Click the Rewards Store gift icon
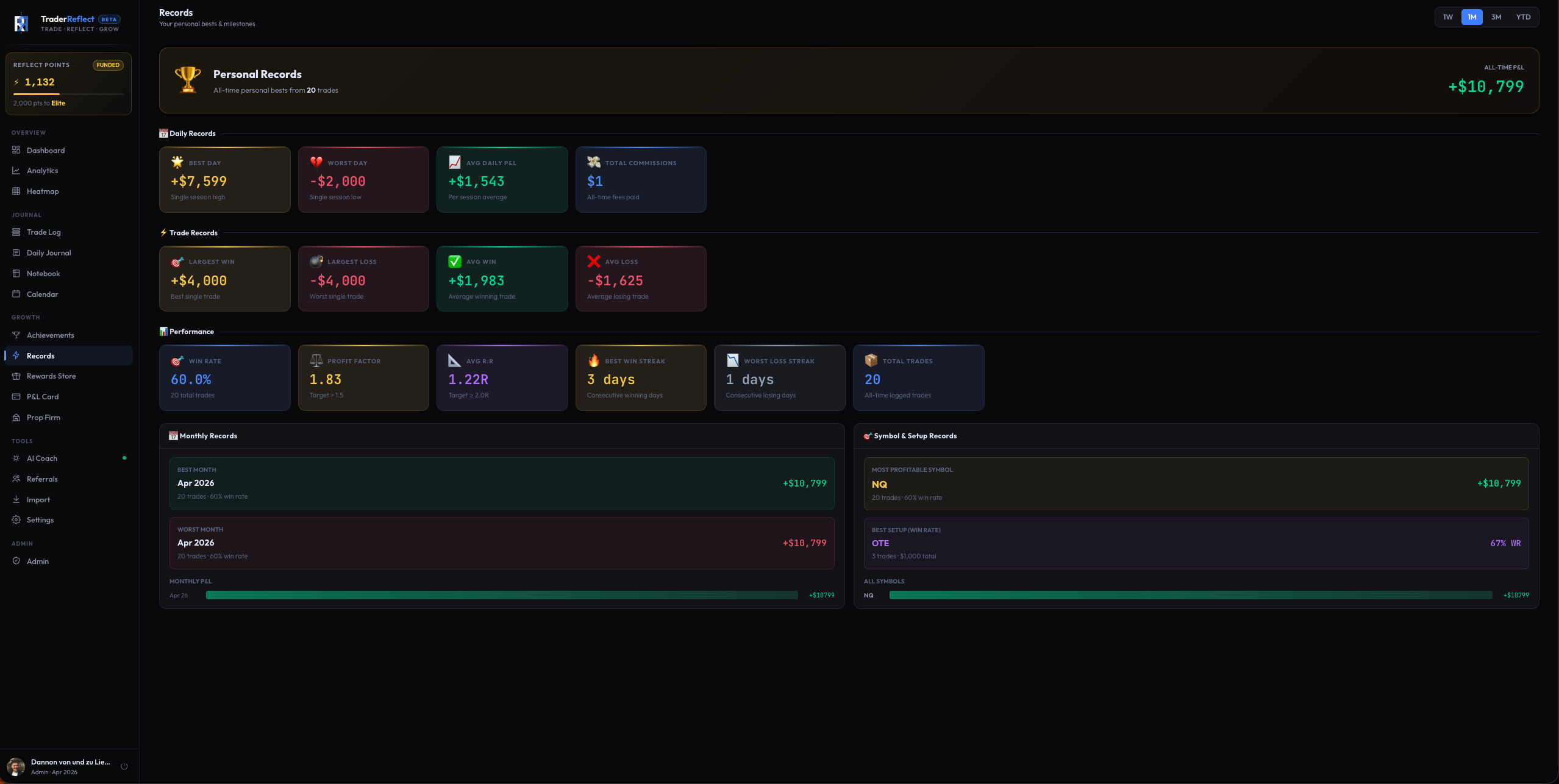 click(x=16, y=376)
